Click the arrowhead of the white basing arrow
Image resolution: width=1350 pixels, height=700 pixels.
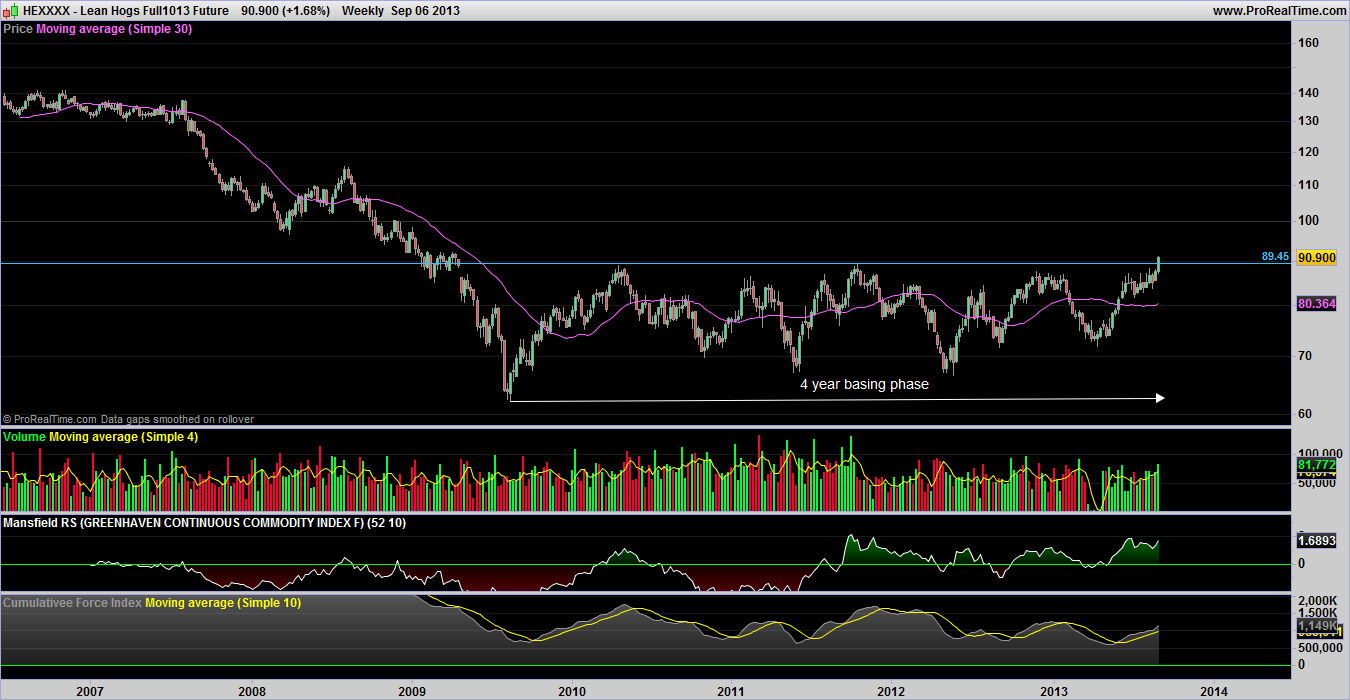point(1159,398)
